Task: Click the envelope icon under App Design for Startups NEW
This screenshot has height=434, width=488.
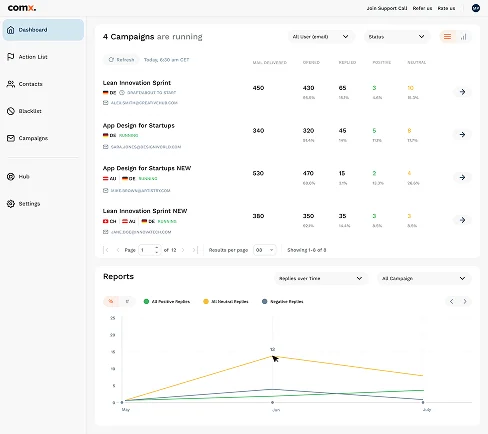Action: click(x=106, y=190)
